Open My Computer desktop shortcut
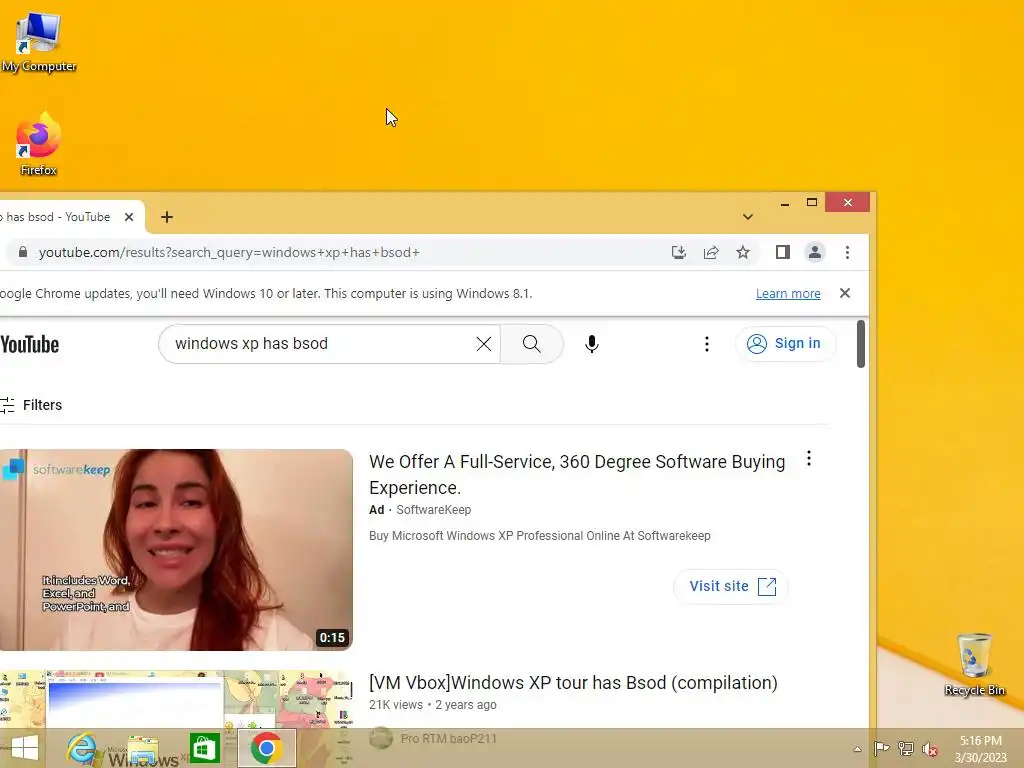 pyautogui.click(x=39, y=42)
